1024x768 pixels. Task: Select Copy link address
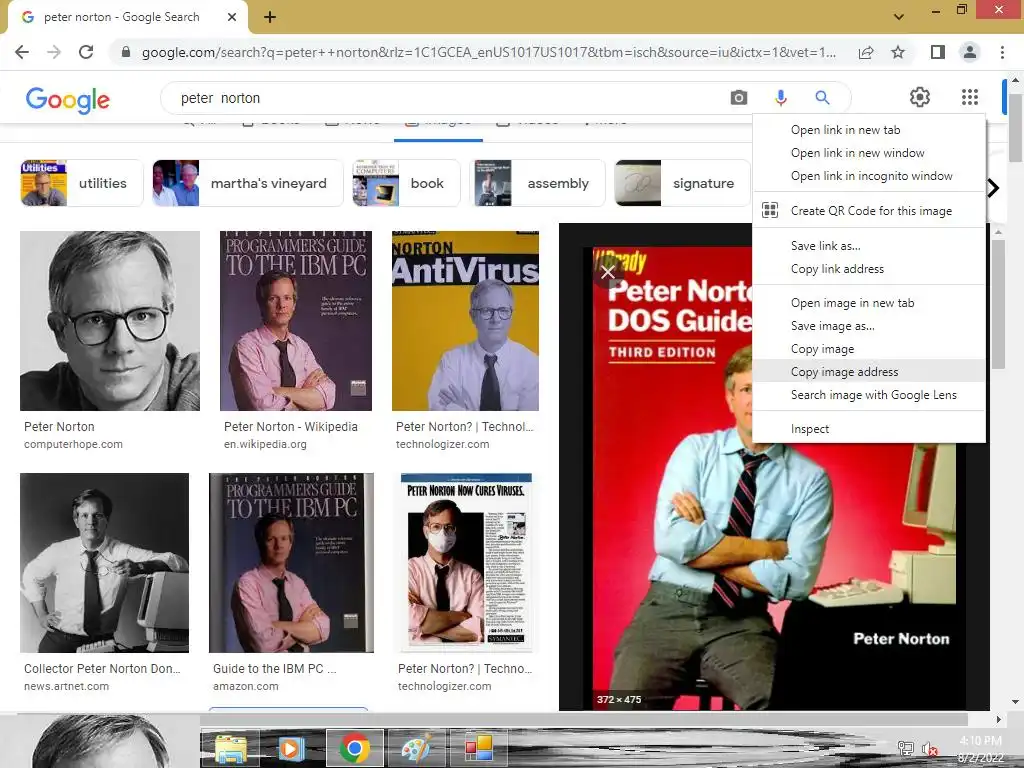[869, 269]
